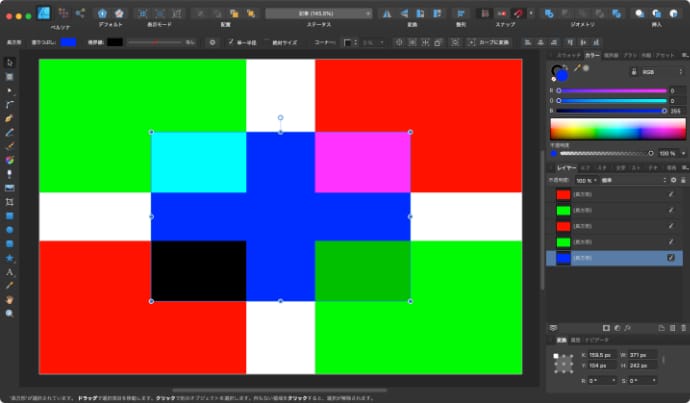Screen dimensions: 690x403
Task: Select the Move tool in the toolbar
Action: point(10,62)
